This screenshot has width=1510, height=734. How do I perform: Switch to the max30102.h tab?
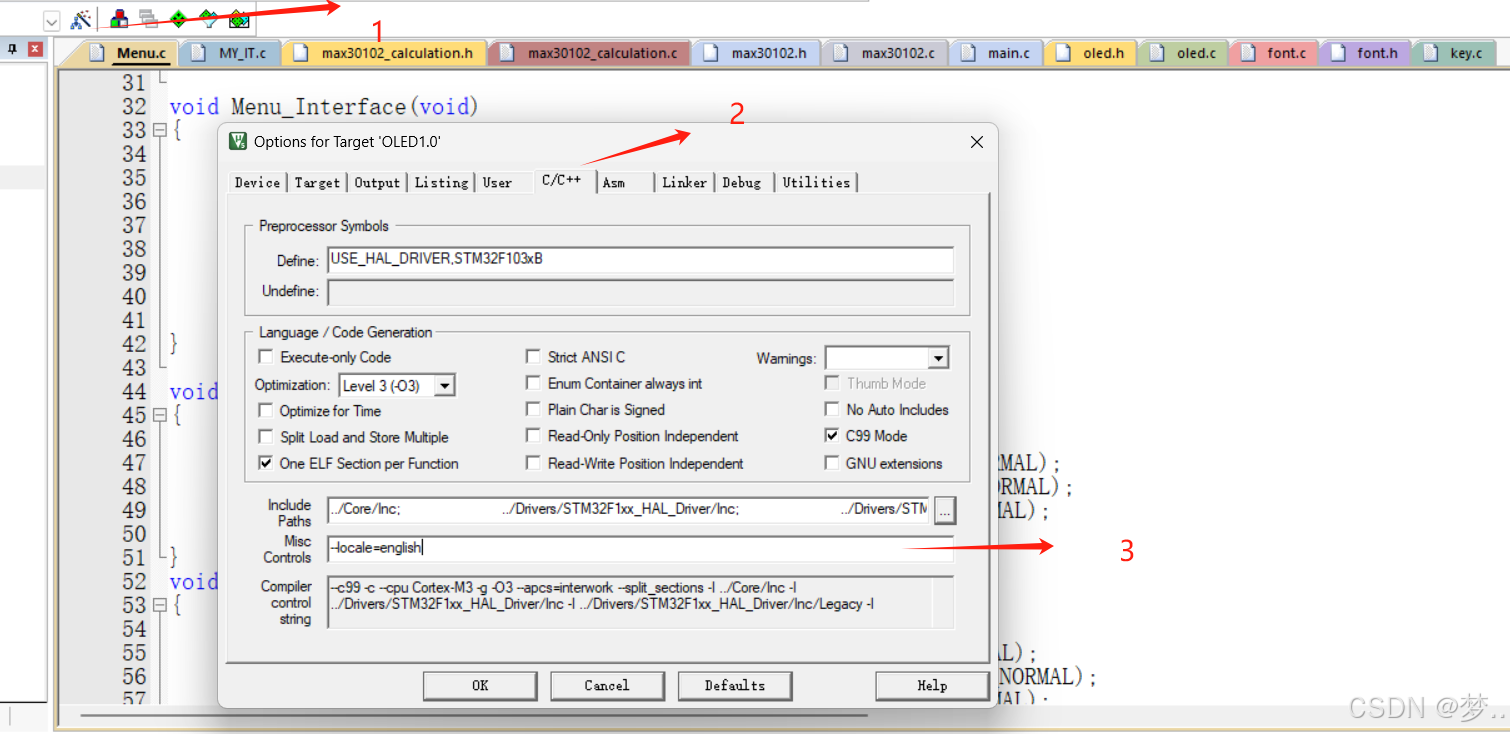click(757, 53)
